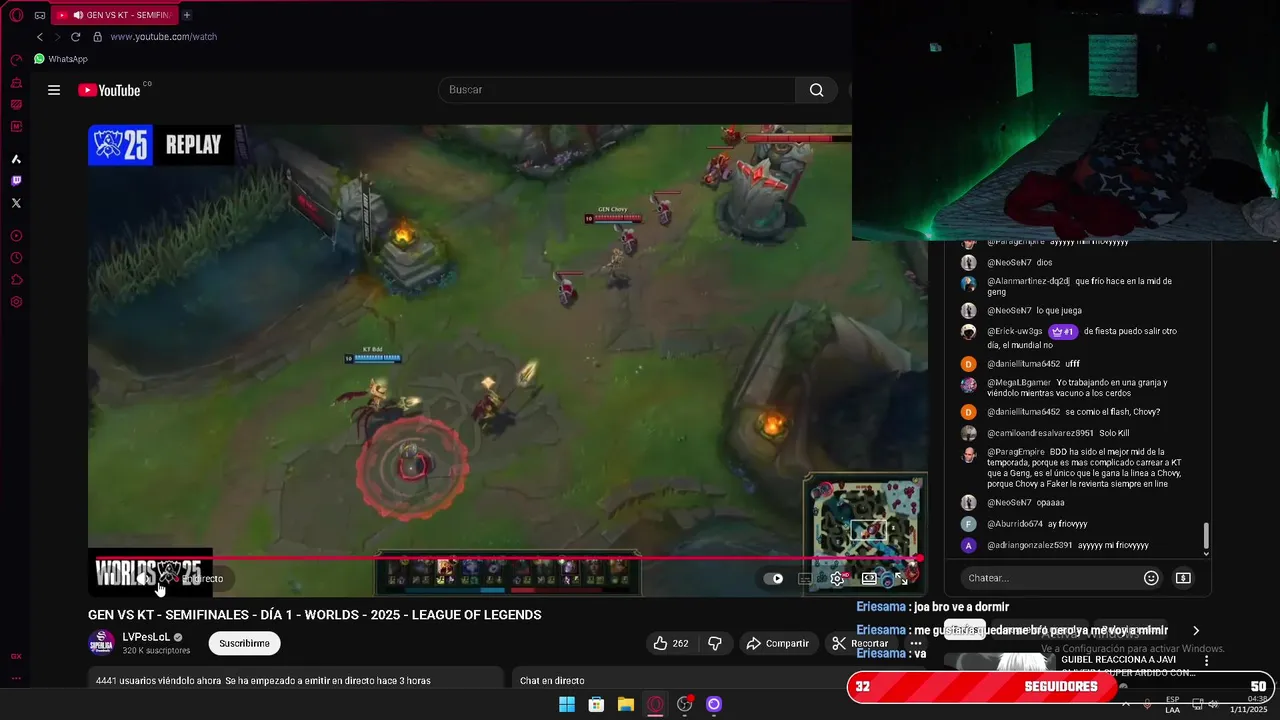Open Aria AI in Opera sidebar
The height and width of the screenshot is (720, 1280).
point(16,159)
